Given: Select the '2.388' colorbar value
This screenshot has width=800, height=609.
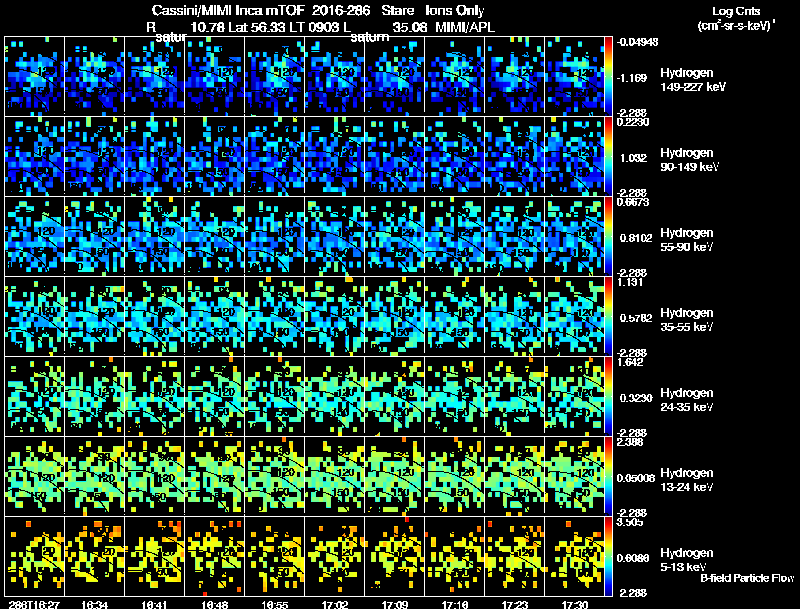Looking at the screenshot, I should click(630, 442).
